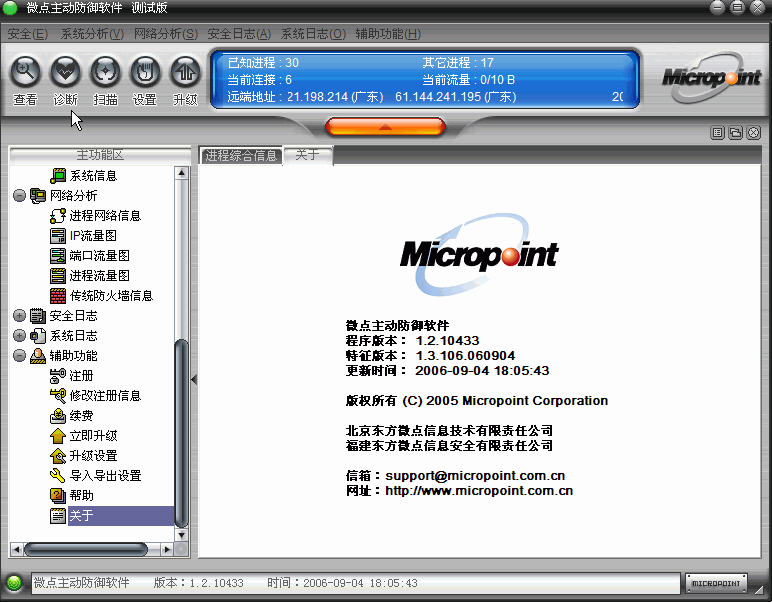Open the 网络分析(S) menu
772x602 pixels.
click(x=166, y=34)
